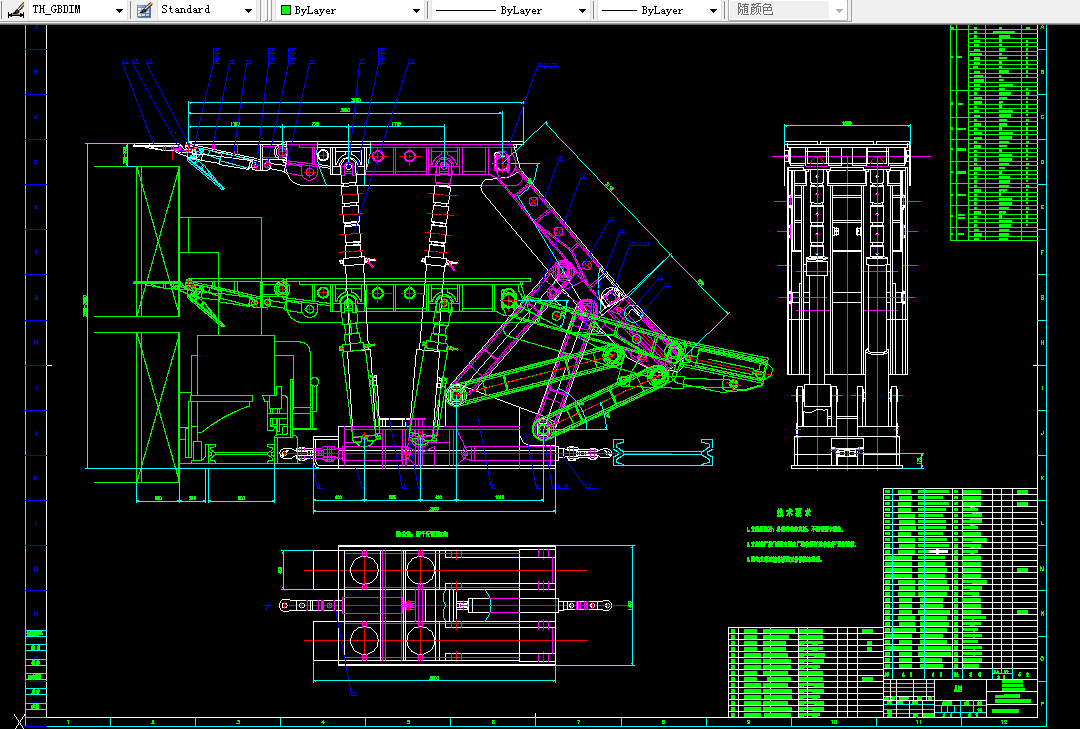Viewport: 1080px width, 729px height.
Task: Expand the ByLayer linetype dropdown
Action: point(510,10)
